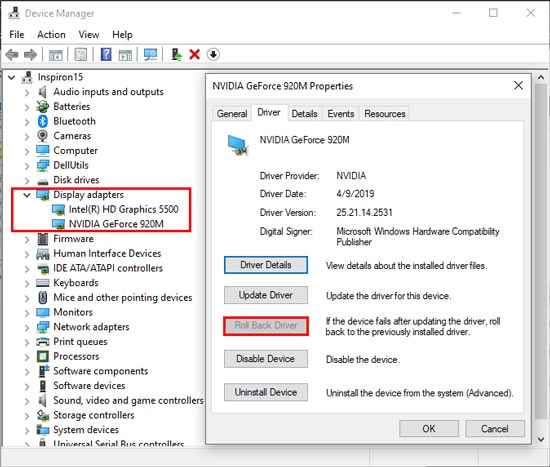Click the Back arrow toolbar icon
This screenshot has height=467, width=550.
coord(12,55)
